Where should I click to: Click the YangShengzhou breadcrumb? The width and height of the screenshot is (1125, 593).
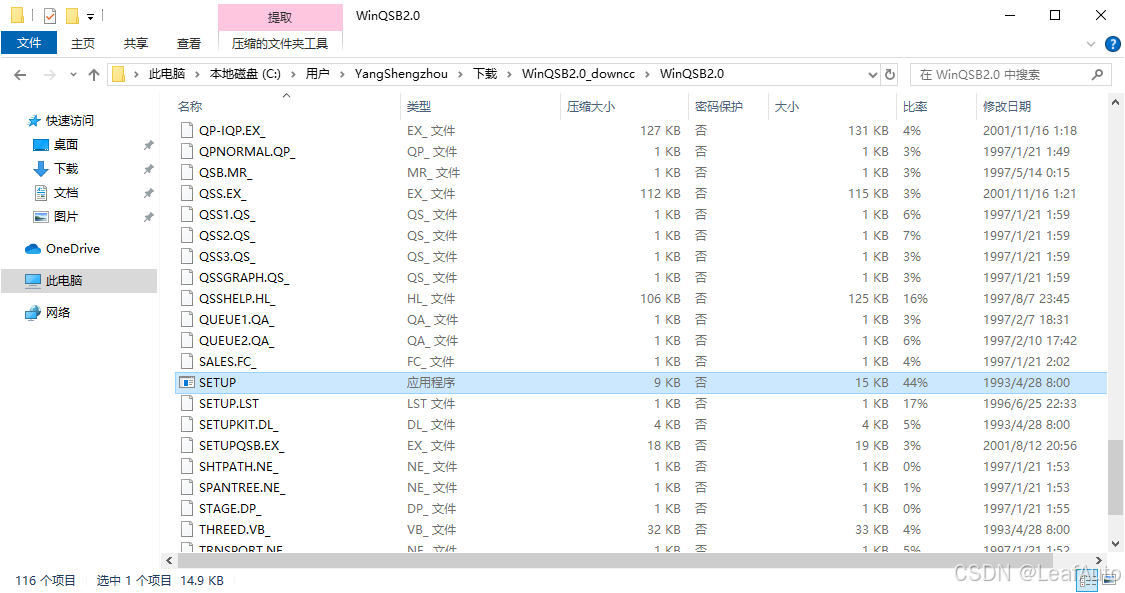(401, 74)
